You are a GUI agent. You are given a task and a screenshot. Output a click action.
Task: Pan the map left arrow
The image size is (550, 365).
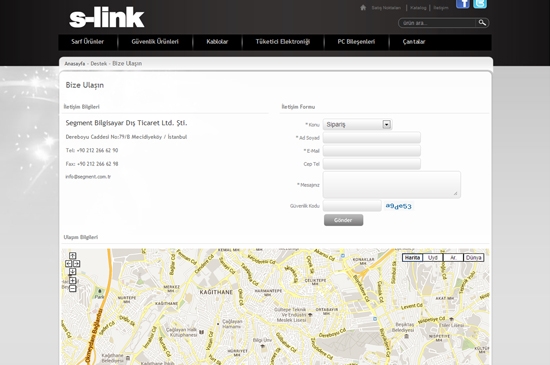tap(68, 264)
